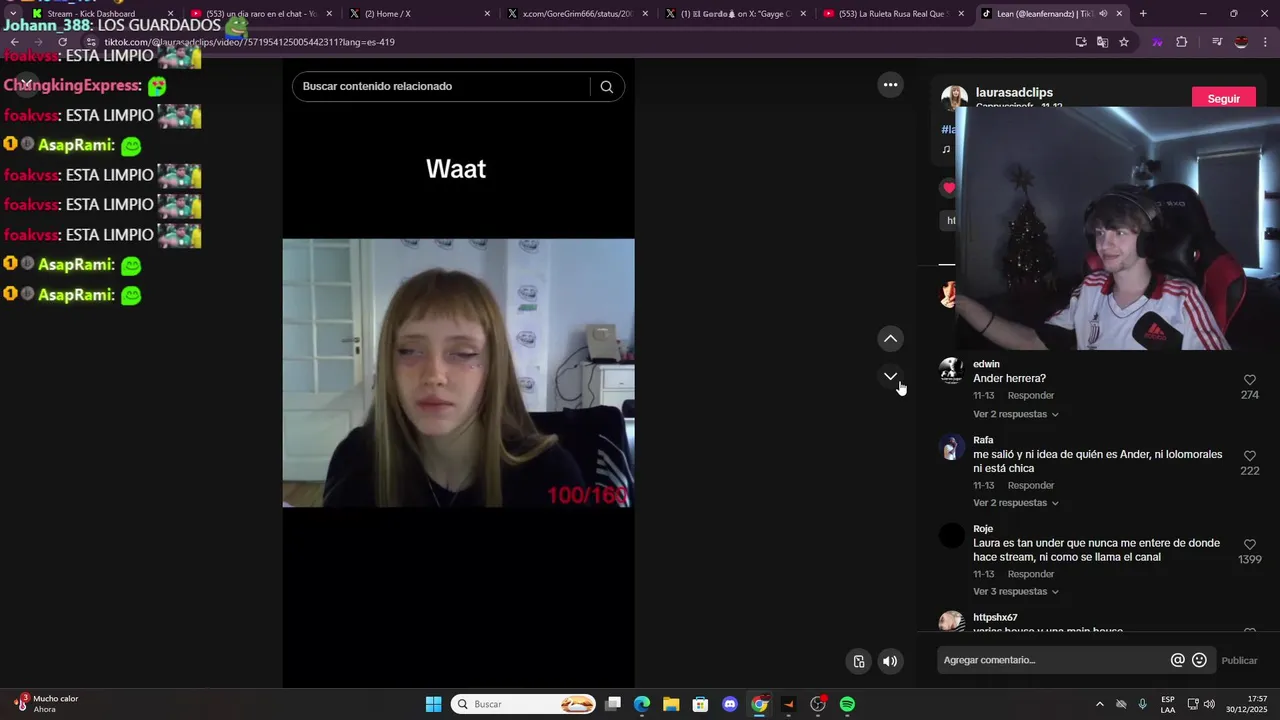Reload the page with refresh icon

(62, 42)
